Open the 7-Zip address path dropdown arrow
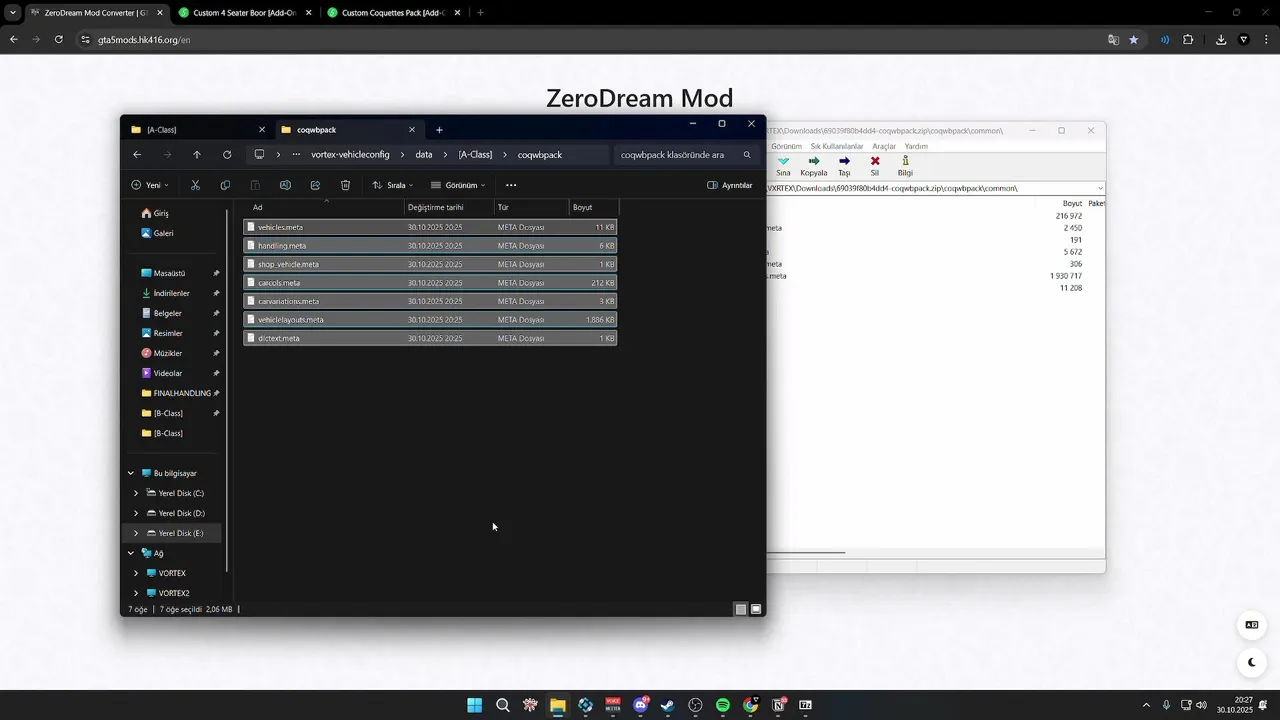Viewport: 1280px width, 720px height. click(x=1100, y=188)
